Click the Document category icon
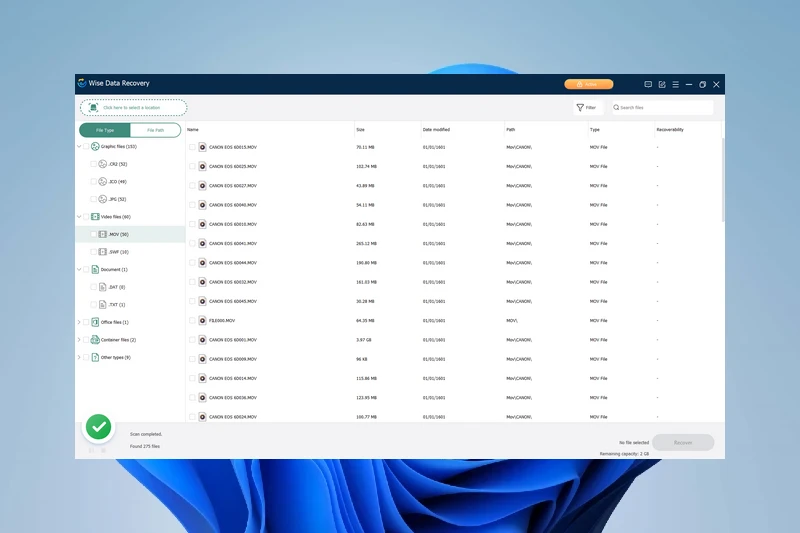Viewport: 800px width, 533px height. 95,269
